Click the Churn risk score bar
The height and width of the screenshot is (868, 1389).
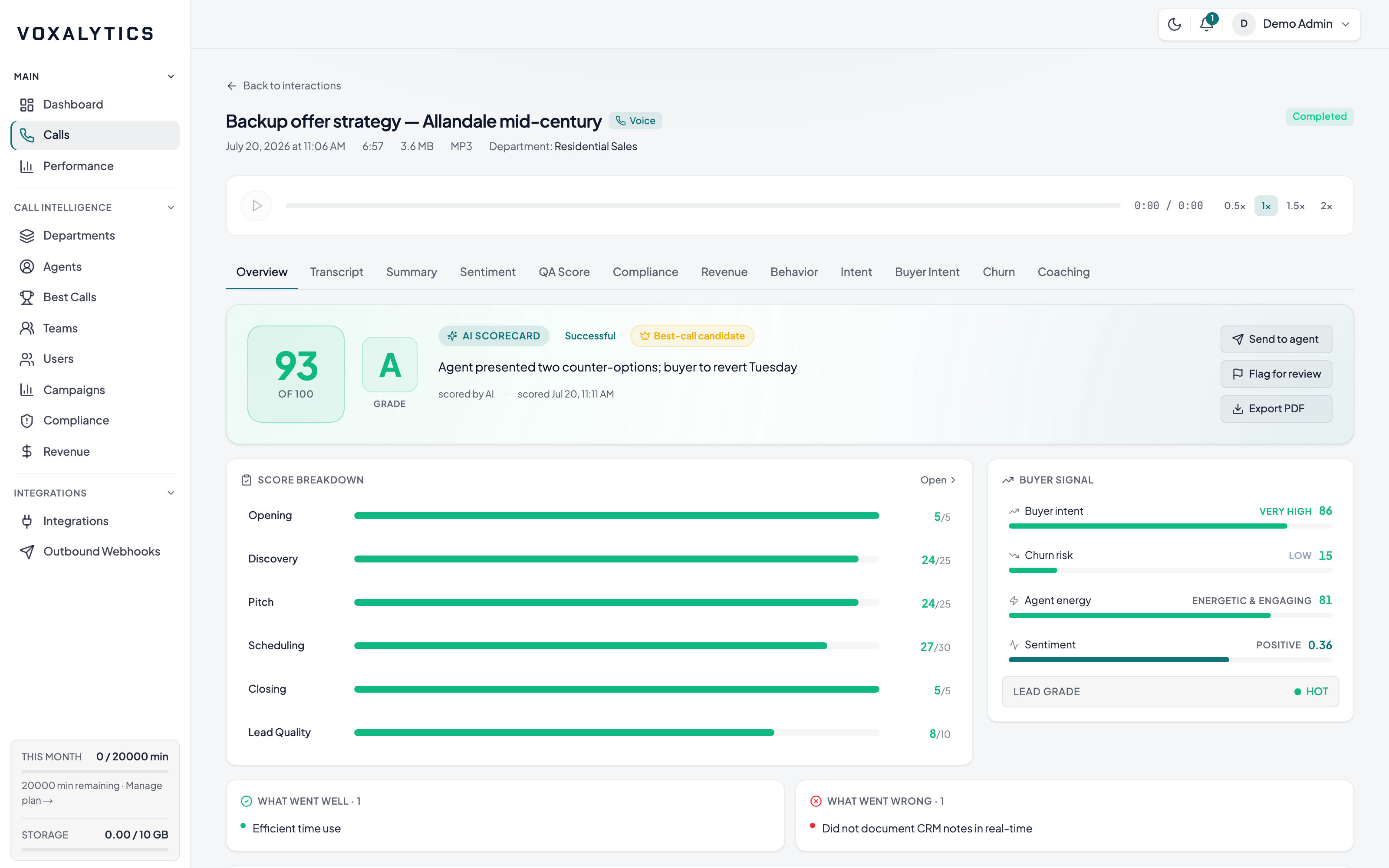tap(1170, 570)
